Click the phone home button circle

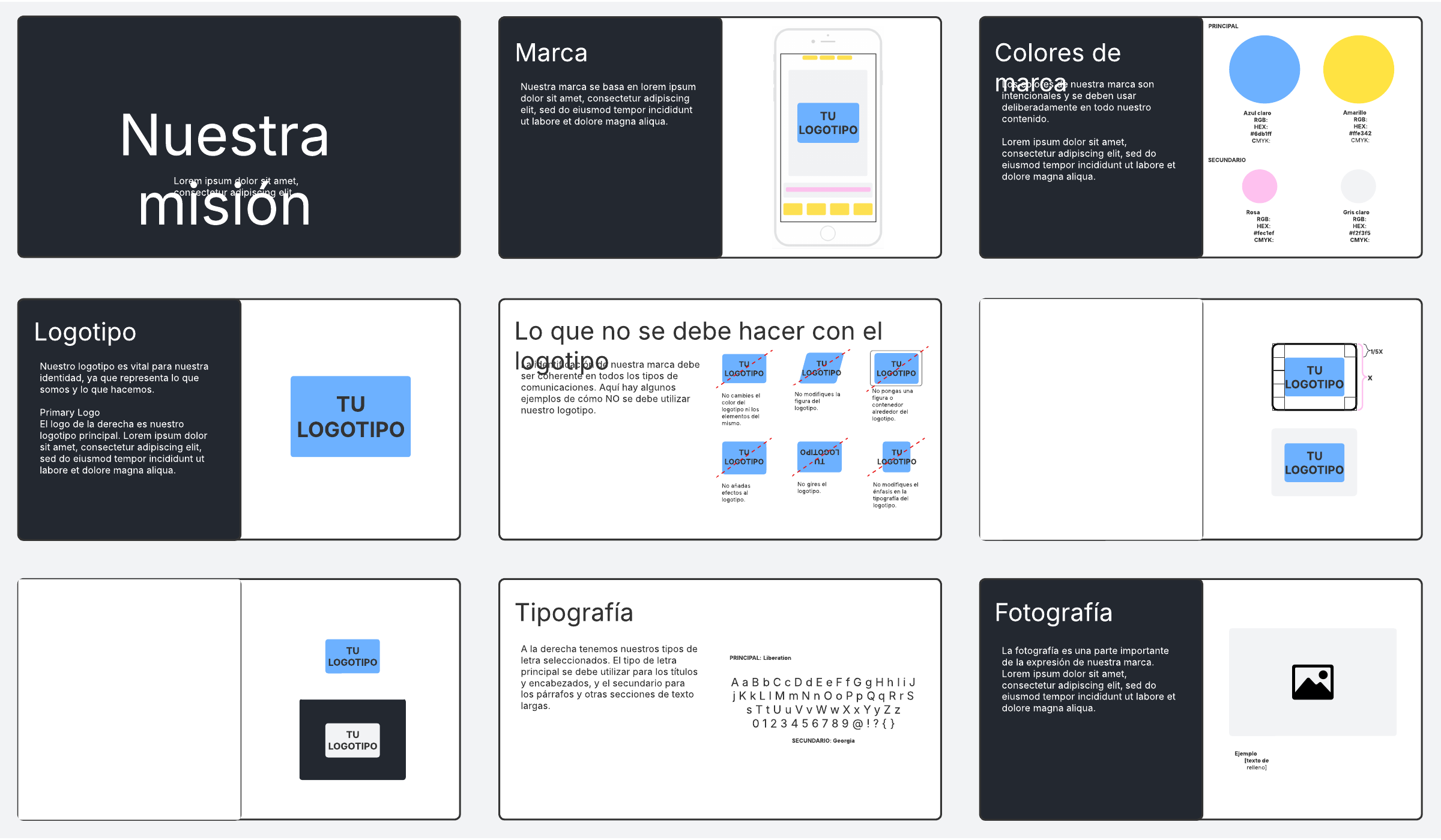(827, 234)
